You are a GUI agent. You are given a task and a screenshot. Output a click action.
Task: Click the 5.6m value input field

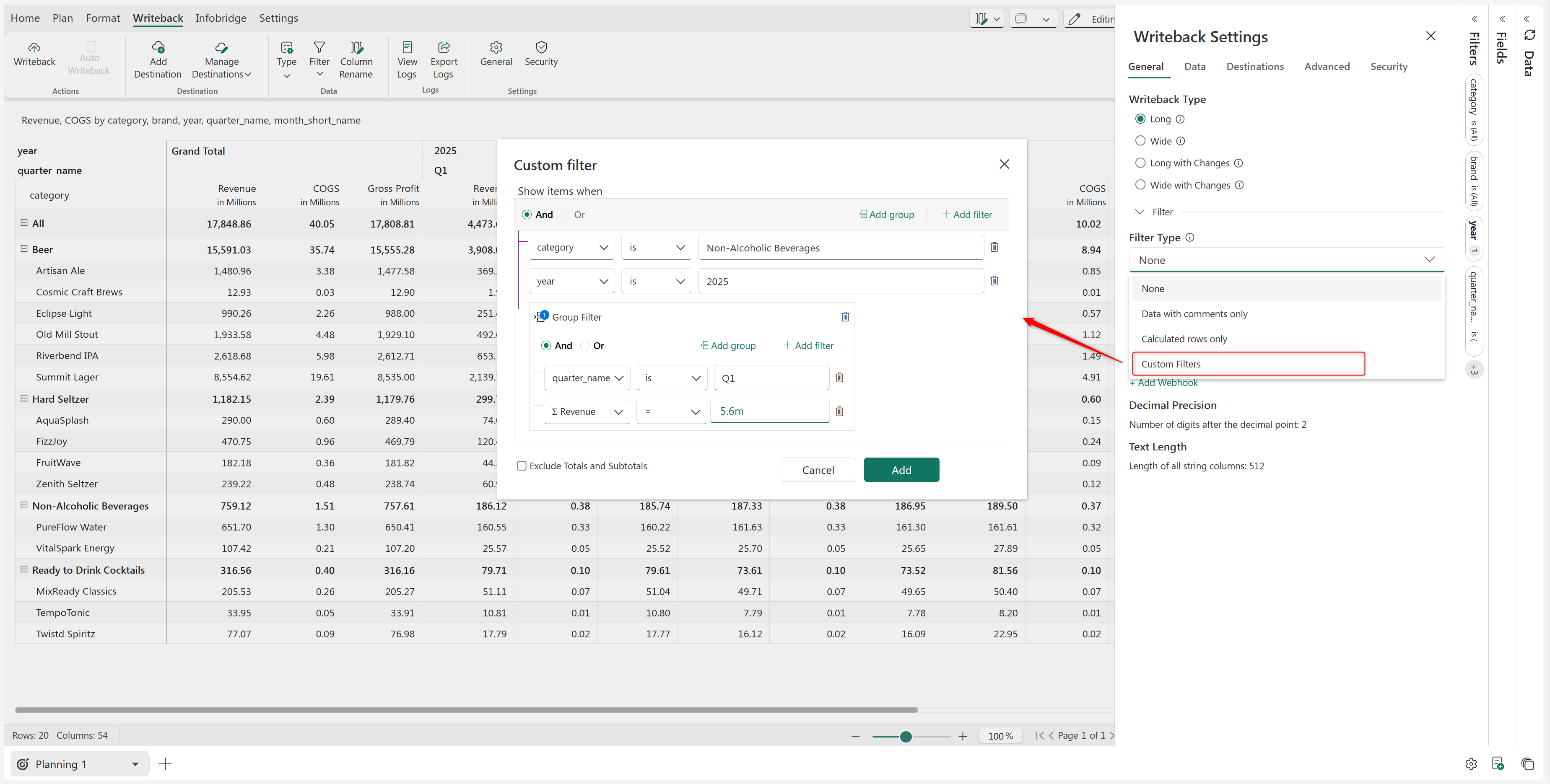pos(769,411)
